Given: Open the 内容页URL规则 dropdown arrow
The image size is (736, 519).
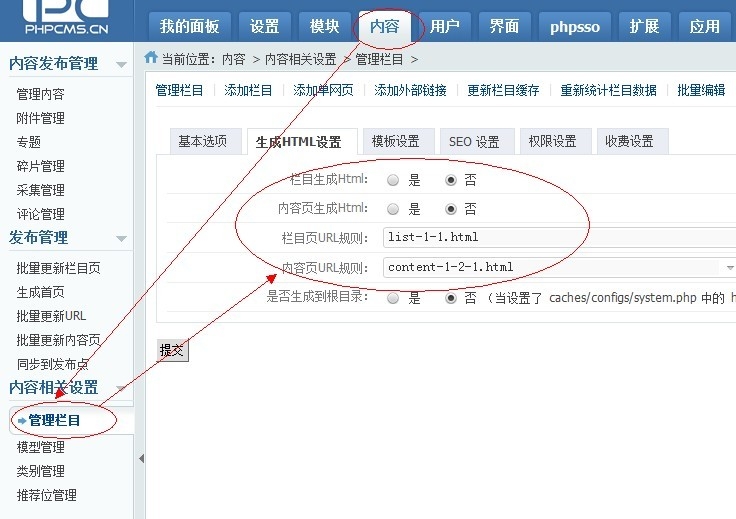Looking at the screenshot, I should [730, 267].
